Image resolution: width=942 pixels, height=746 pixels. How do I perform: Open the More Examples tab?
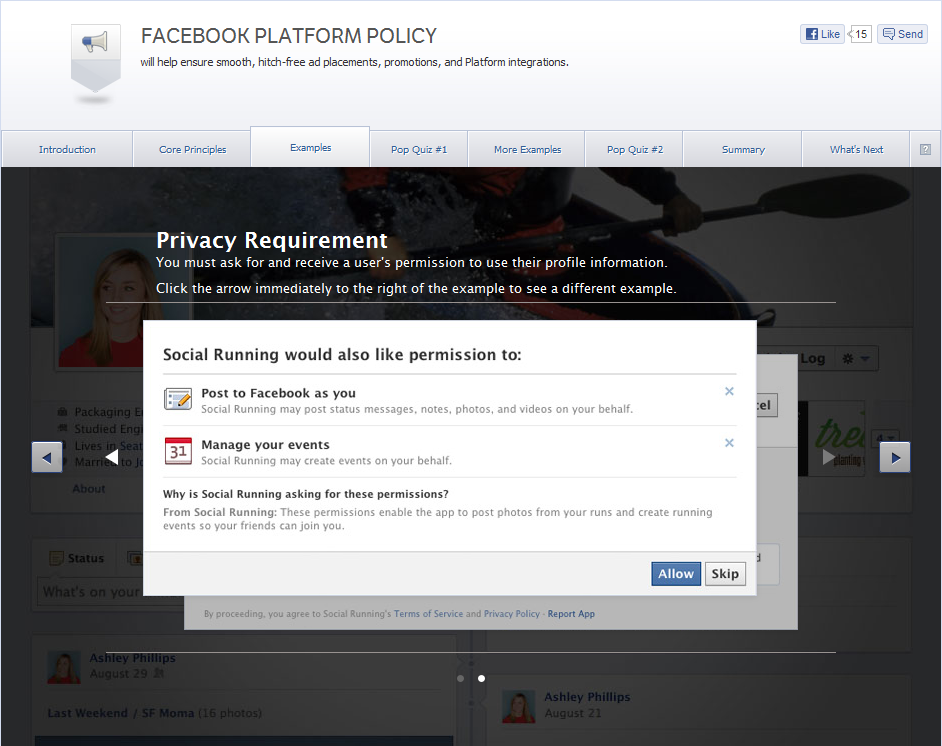tap(527, 149)
